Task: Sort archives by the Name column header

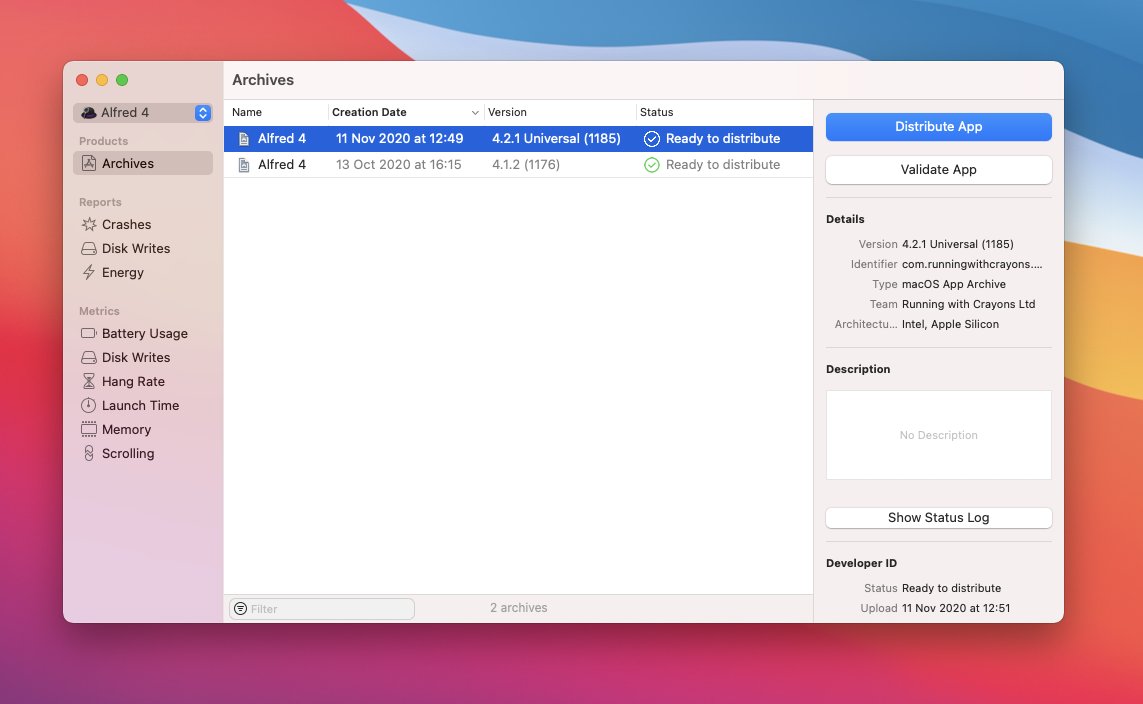Action: click(247, 112)
